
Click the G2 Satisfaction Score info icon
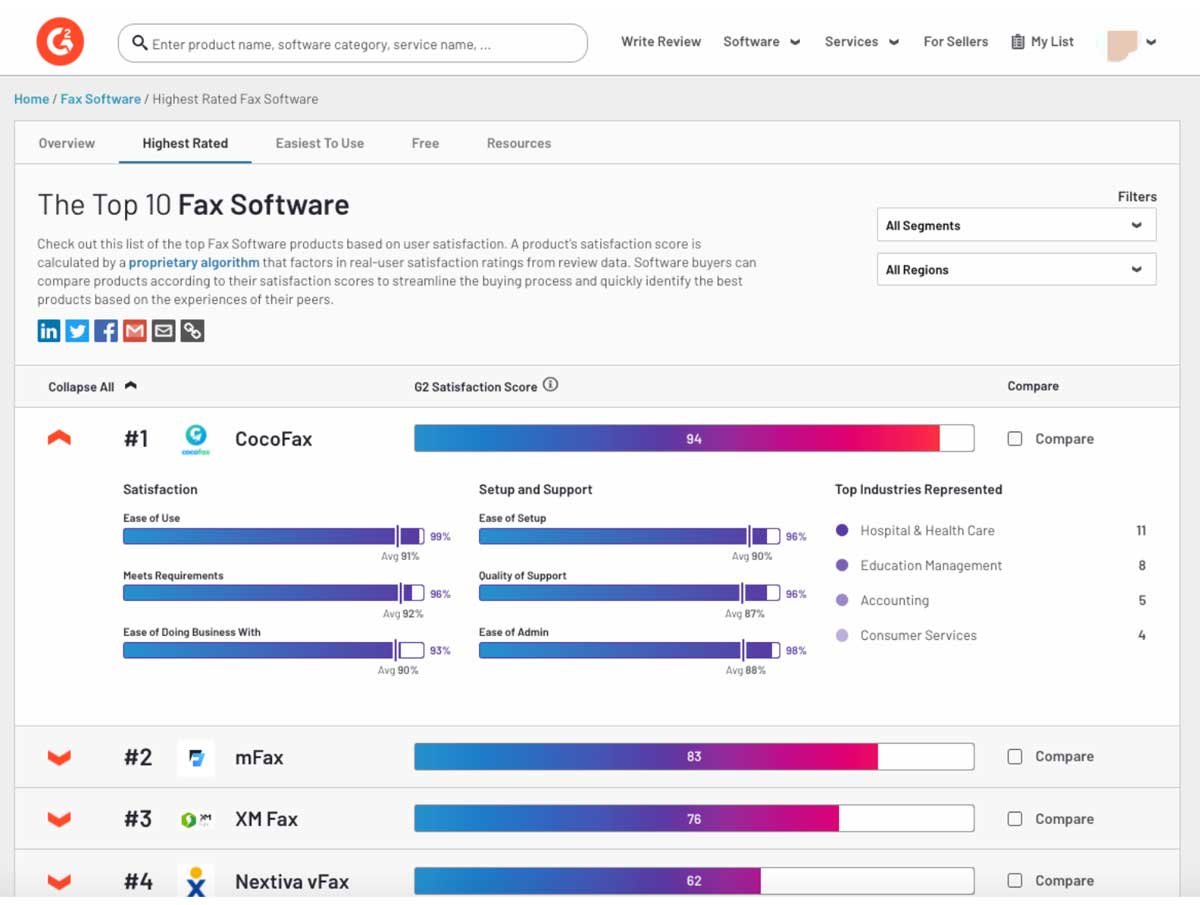(551, 385)
